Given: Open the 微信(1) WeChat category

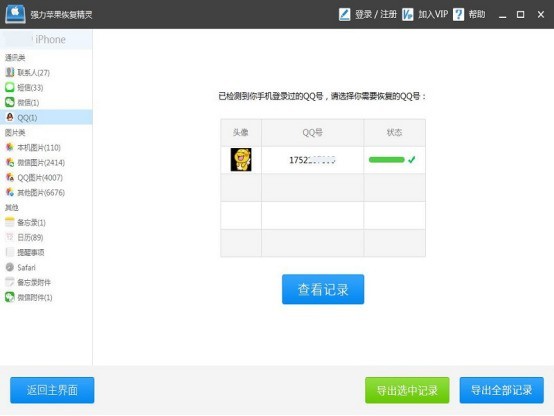Looking at the screenshot, I should (22, 102).
